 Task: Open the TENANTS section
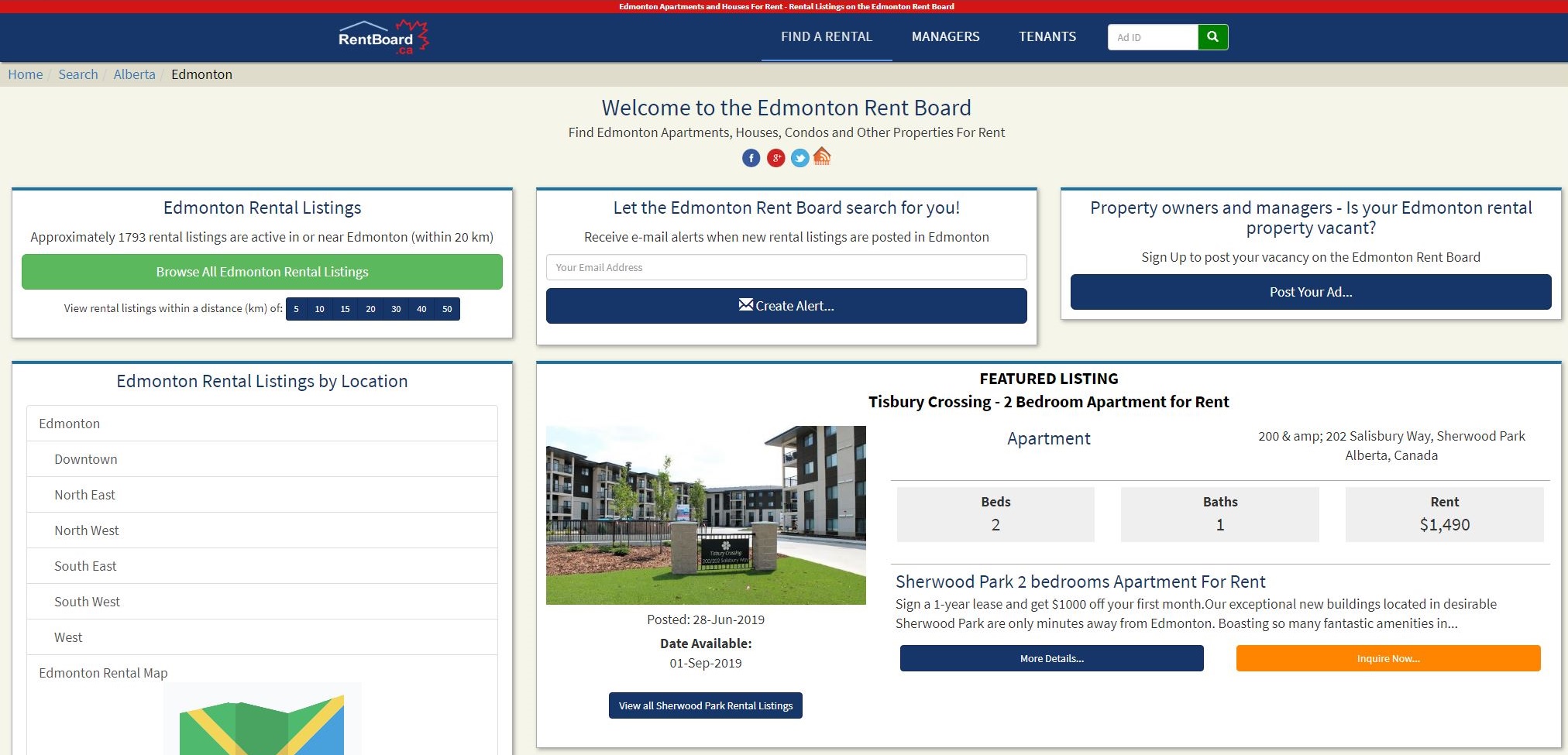[1047, 36]
